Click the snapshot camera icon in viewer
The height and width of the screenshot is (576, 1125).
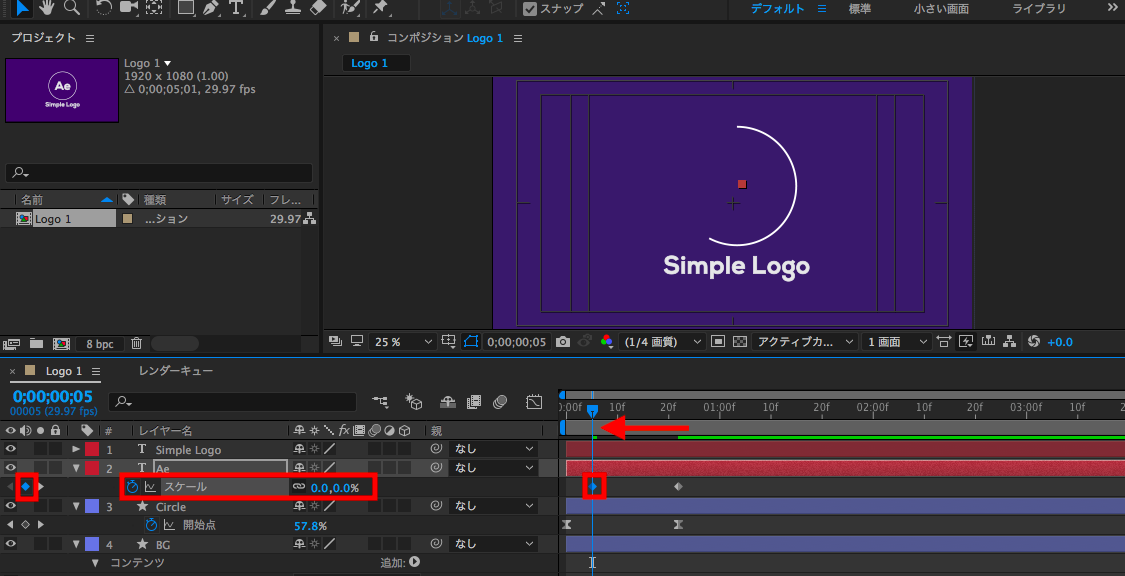pyautogui.click(x=563, y=342)
